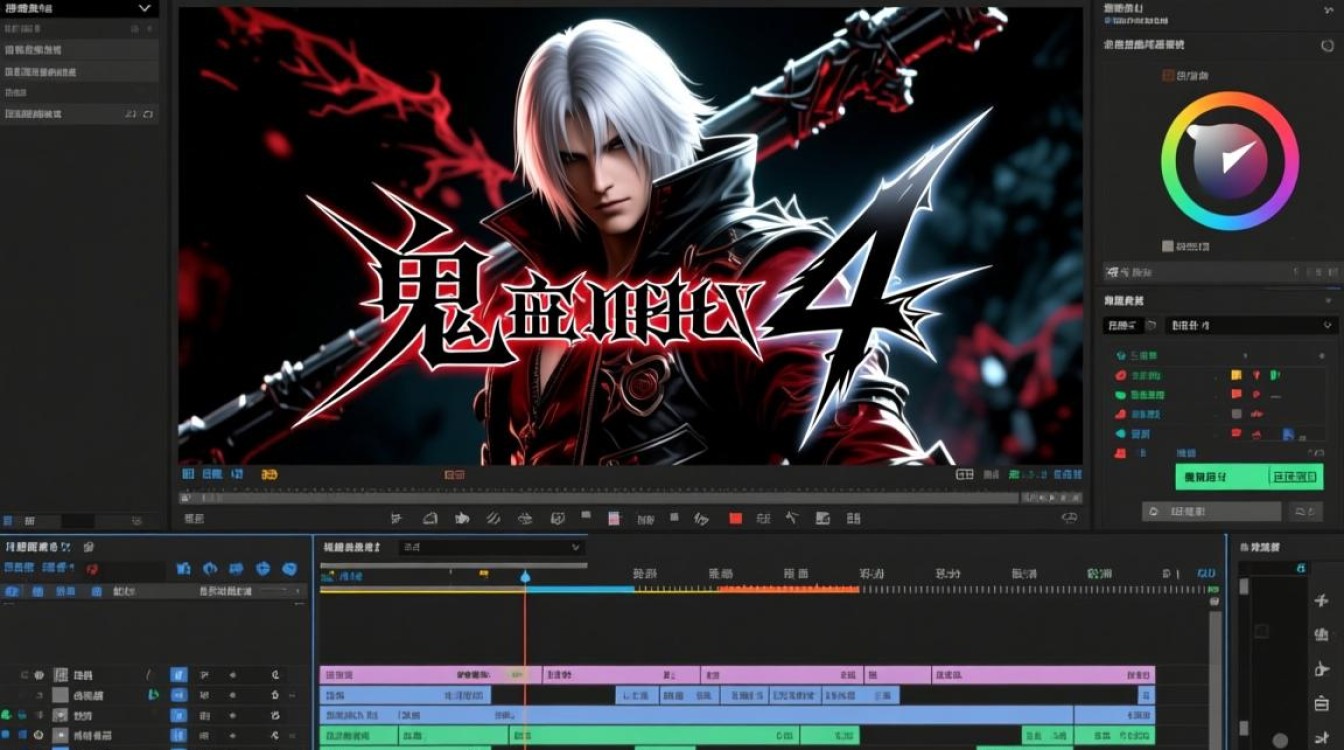Click the thumbnail on the top track header
The width and height of the screenshot is (1344, 750).
click(61, 675)
